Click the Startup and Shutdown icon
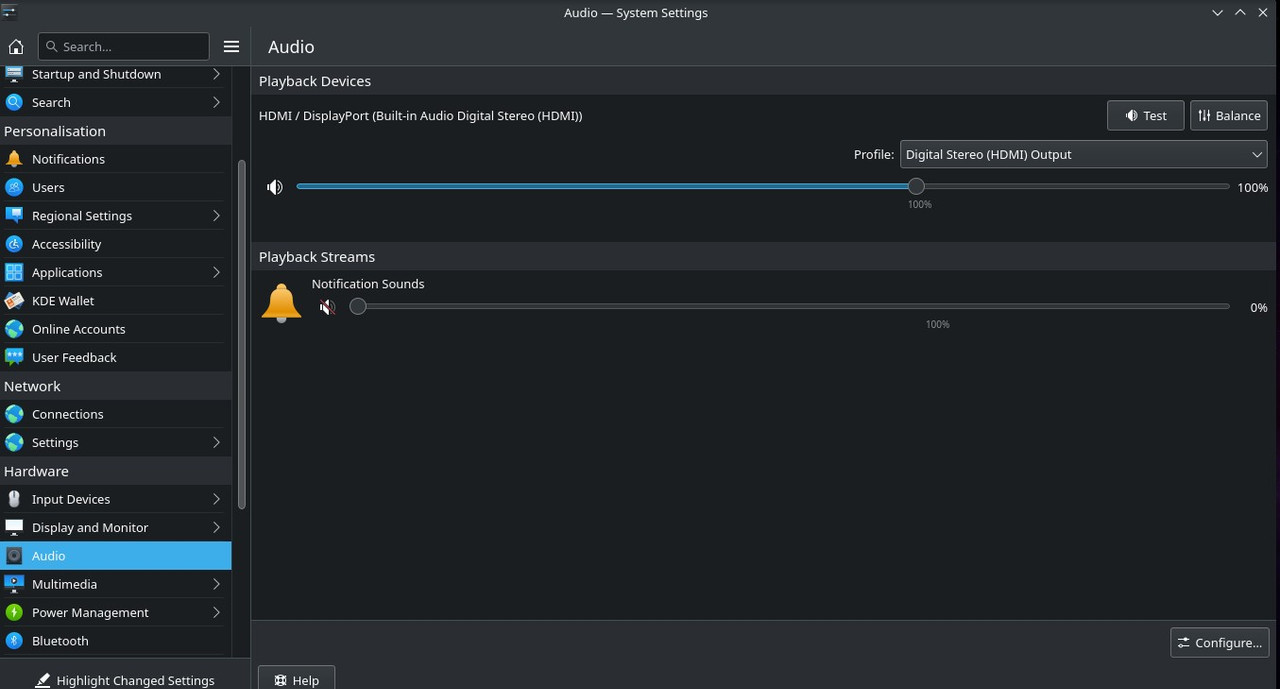 (x=14, y=74)
